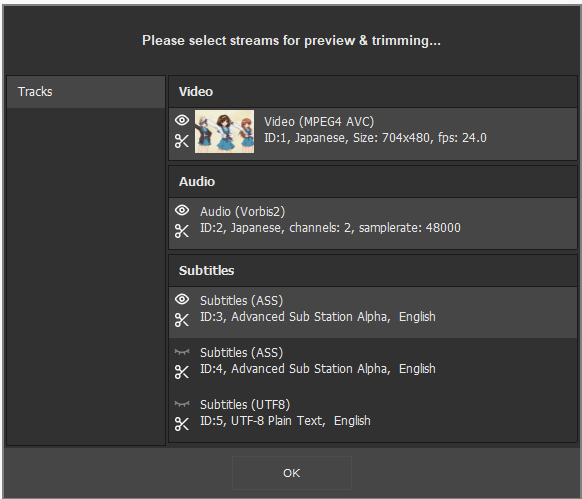
Task: Confirm selection with the OK button
Action: 292,473
